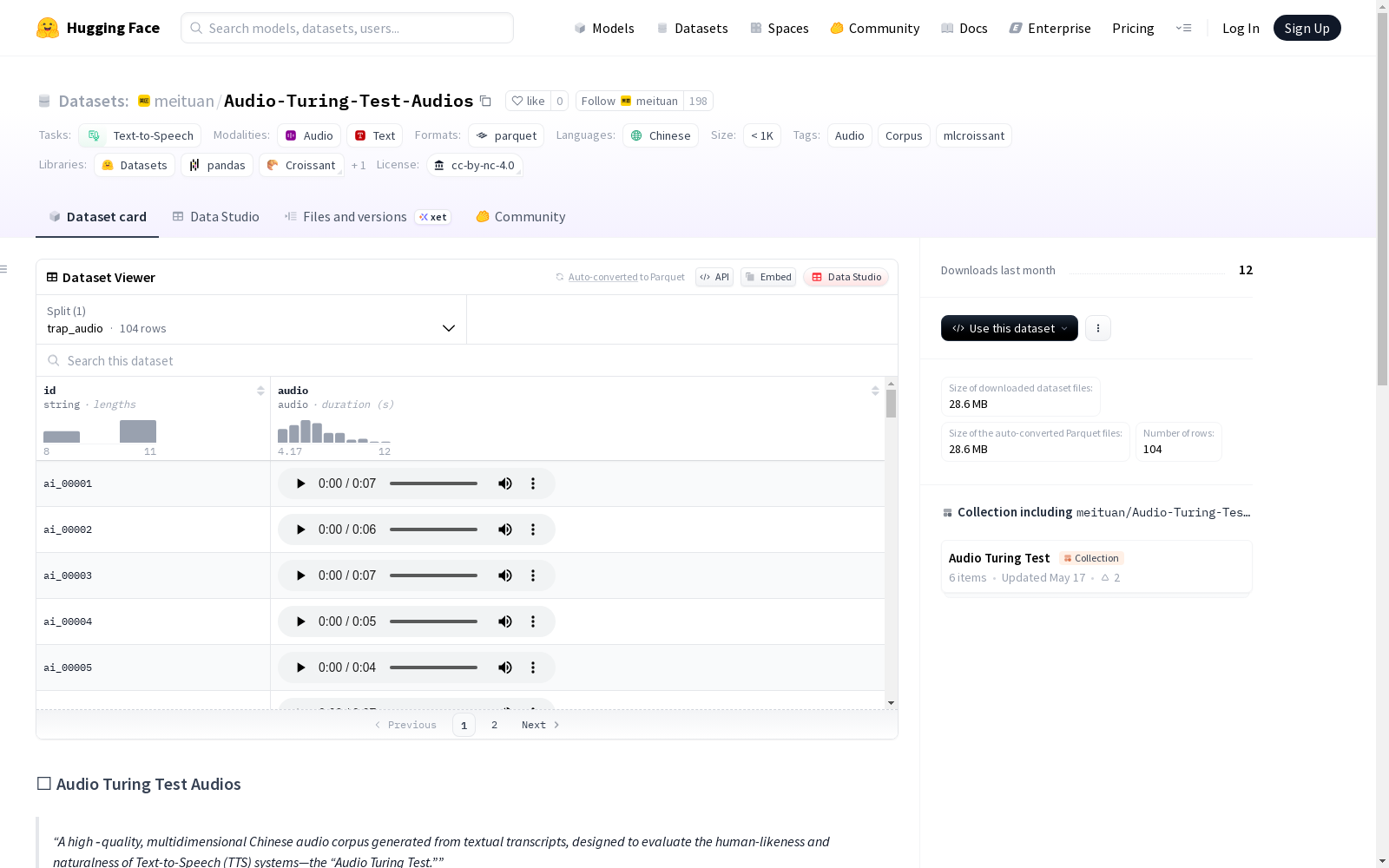The height and width of the screenshot is (868, 1389).
Task: Follow the Auto-converted to Parquet link
Action: click(x=620, y=277)
